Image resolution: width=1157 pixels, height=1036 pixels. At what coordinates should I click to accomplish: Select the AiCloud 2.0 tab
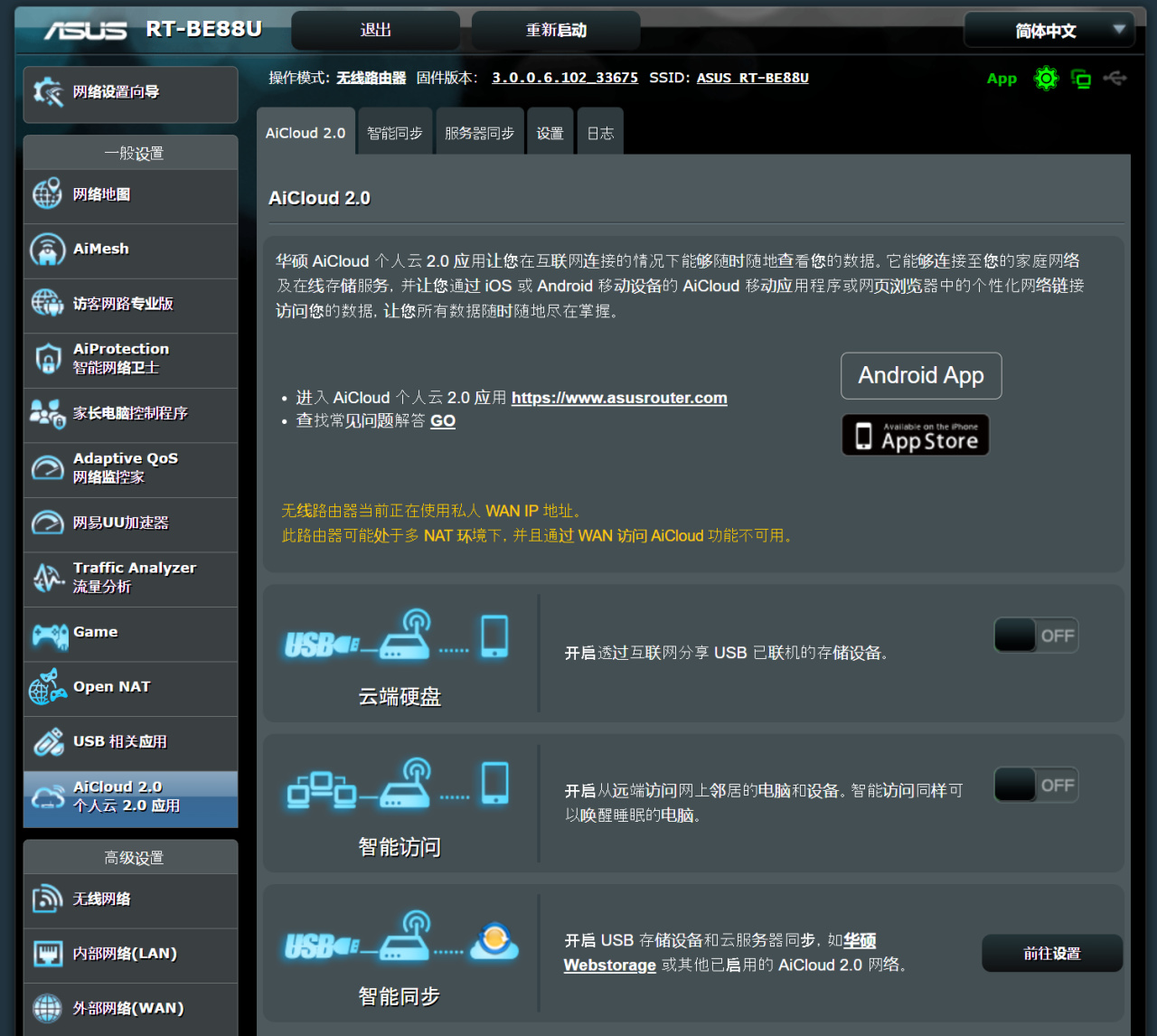click(x=306, y=132)
